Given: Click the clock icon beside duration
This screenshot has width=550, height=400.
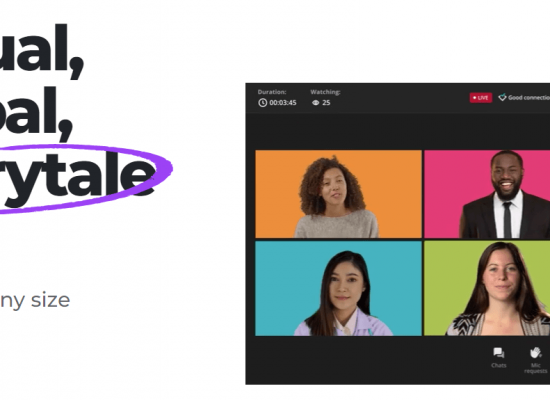Looking at the screenshot, I should click(x=263, y=102).
